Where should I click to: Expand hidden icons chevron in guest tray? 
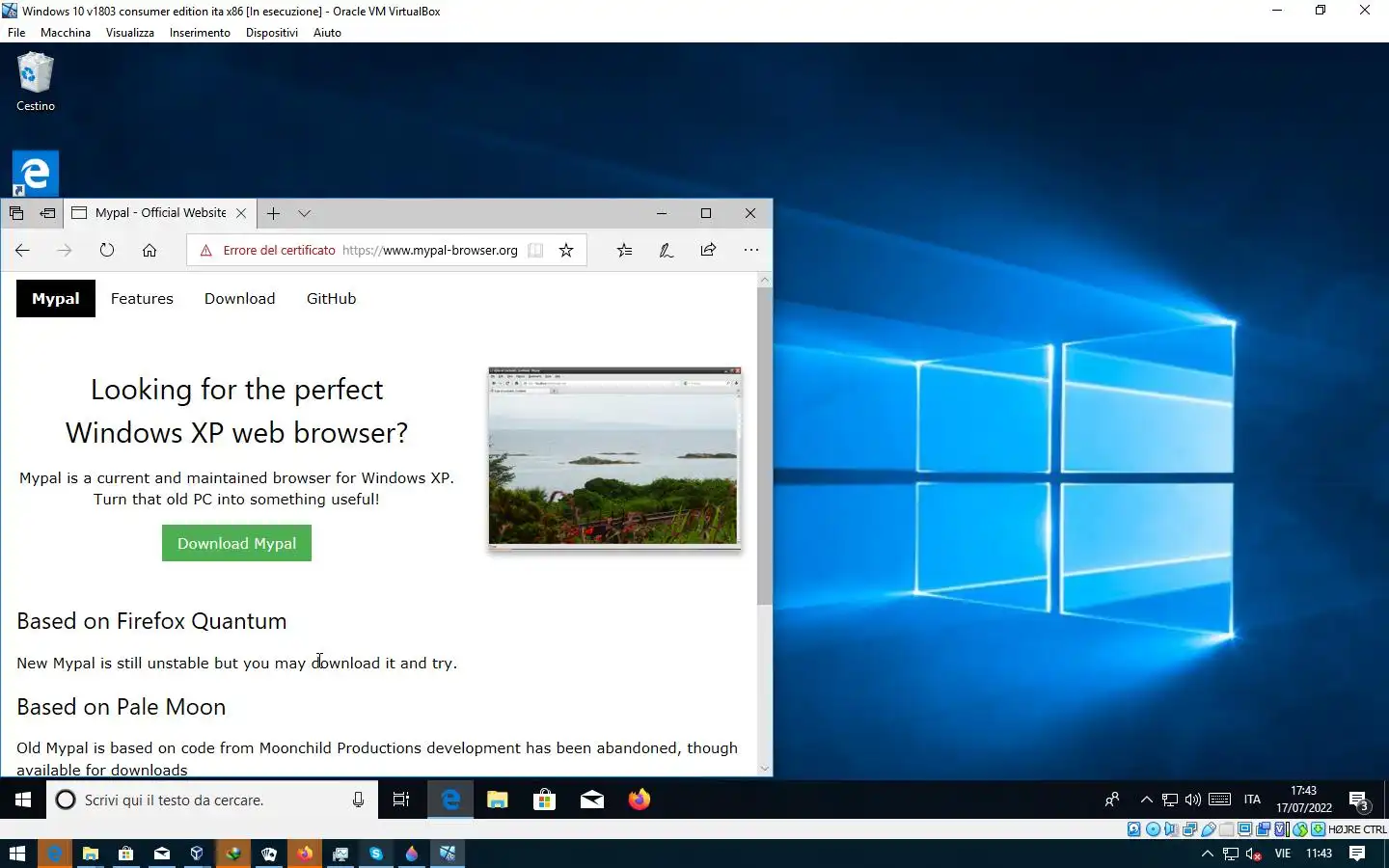click(x=1147, y=800)
